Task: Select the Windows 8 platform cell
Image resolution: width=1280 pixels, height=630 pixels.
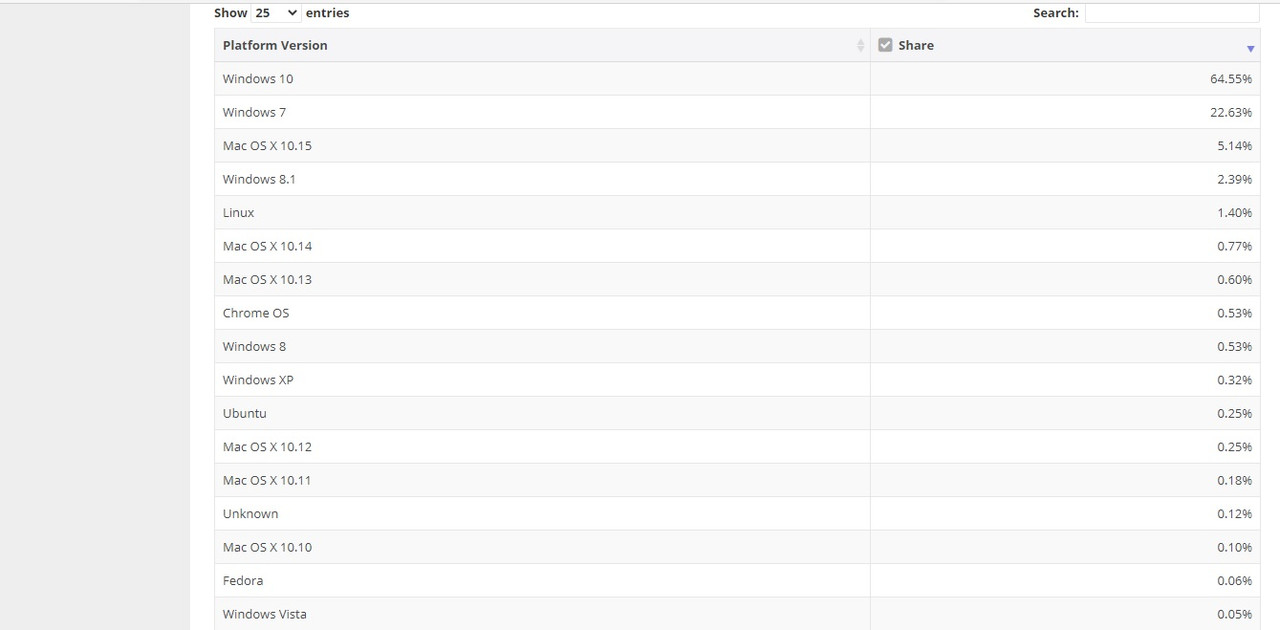Action: pyautogui.click(x=542, y=347)
